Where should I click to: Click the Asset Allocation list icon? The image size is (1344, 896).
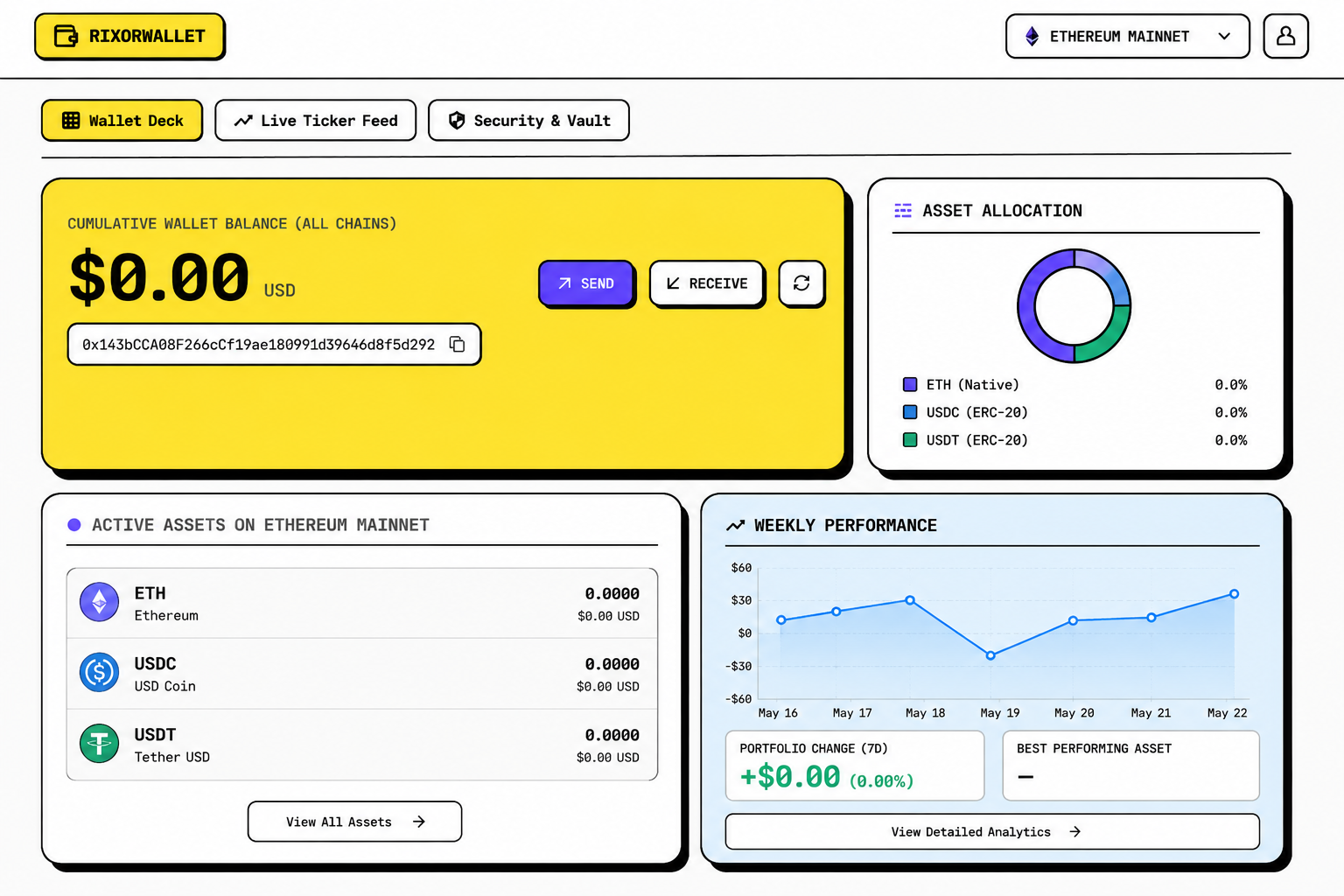coord(903,211)
